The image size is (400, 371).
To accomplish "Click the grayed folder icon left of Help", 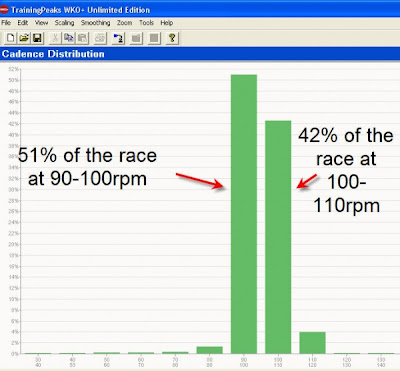I will (x=136, y=38).
